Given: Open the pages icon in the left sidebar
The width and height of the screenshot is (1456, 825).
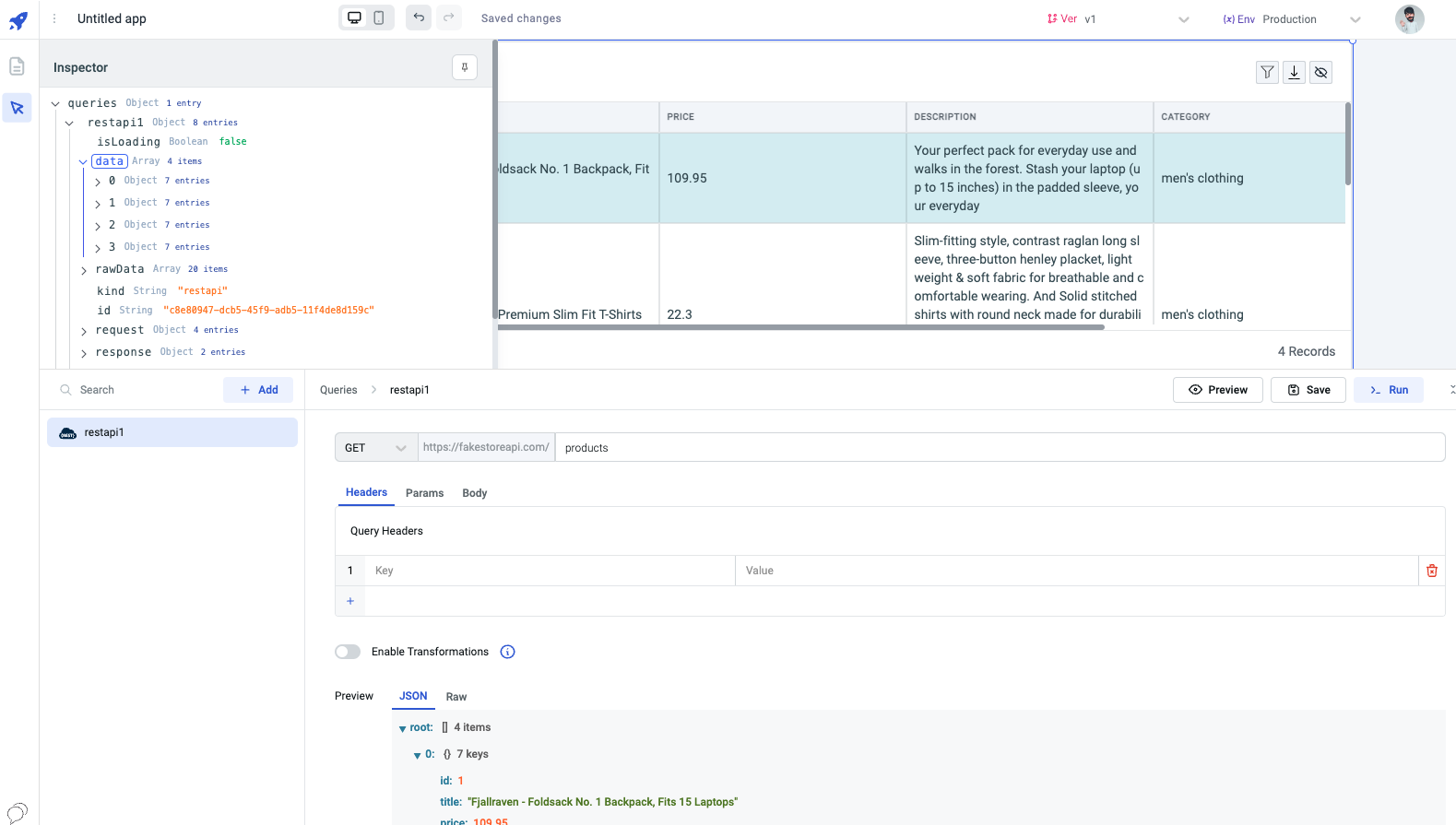Looking at the screenshot, I should coord(17,66).
